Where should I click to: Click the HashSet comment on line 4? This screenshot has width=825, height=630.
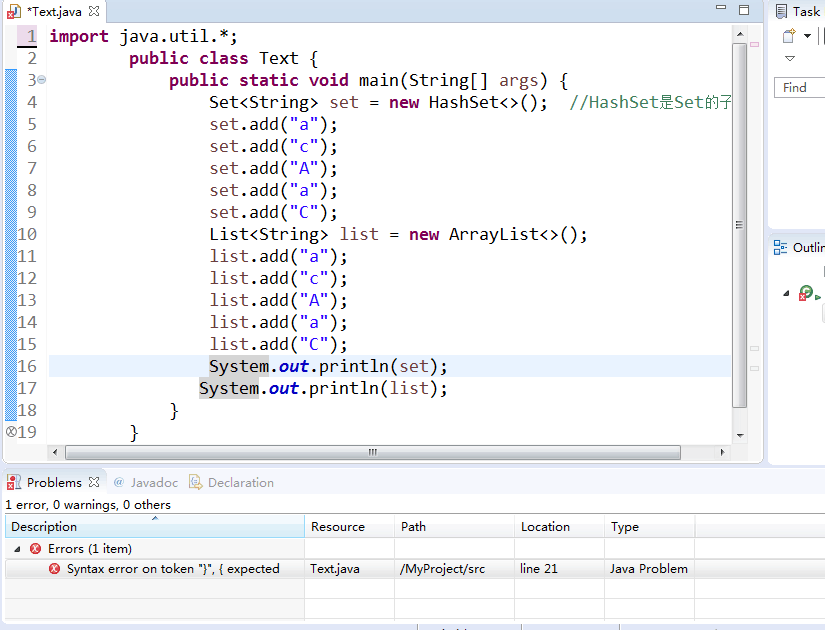point(650,102)
